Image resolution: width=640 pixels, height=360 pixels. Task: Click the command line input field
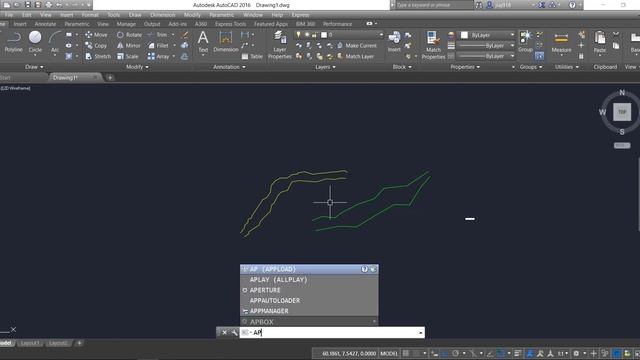(332, 333)
